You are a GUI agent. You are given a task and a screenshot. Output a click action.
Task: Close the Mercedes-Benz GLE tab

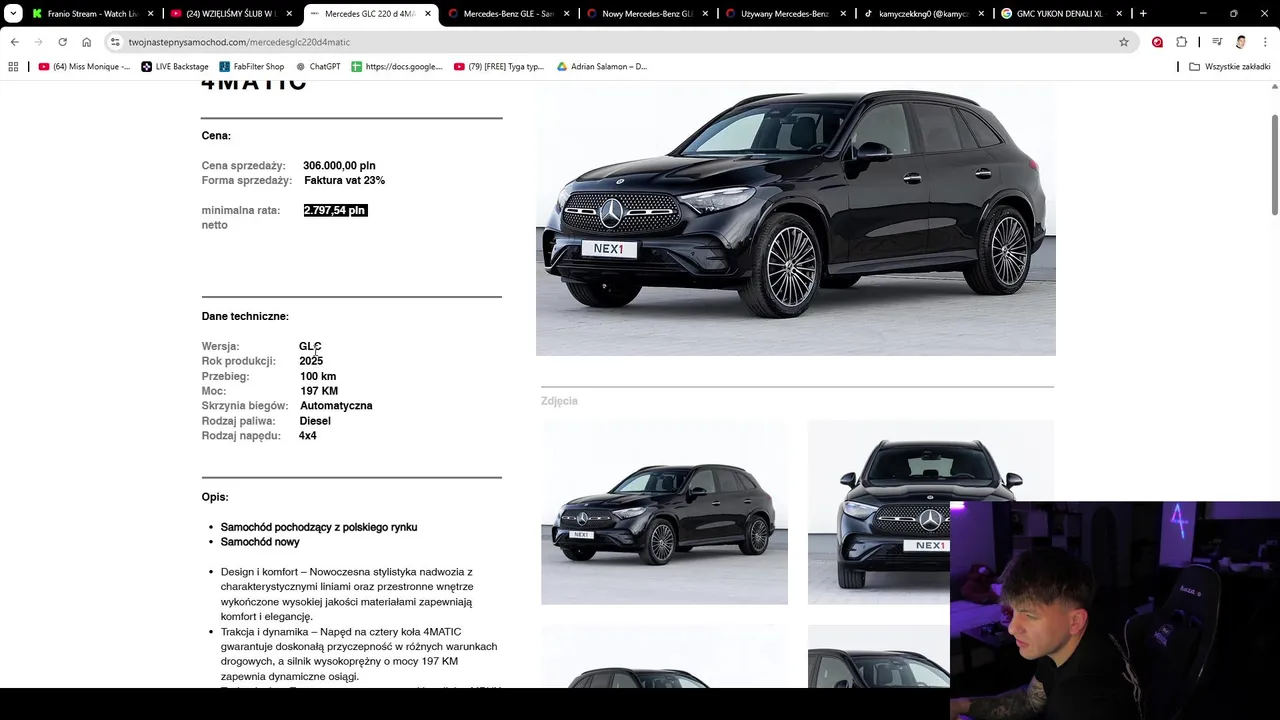pos(565,14)
